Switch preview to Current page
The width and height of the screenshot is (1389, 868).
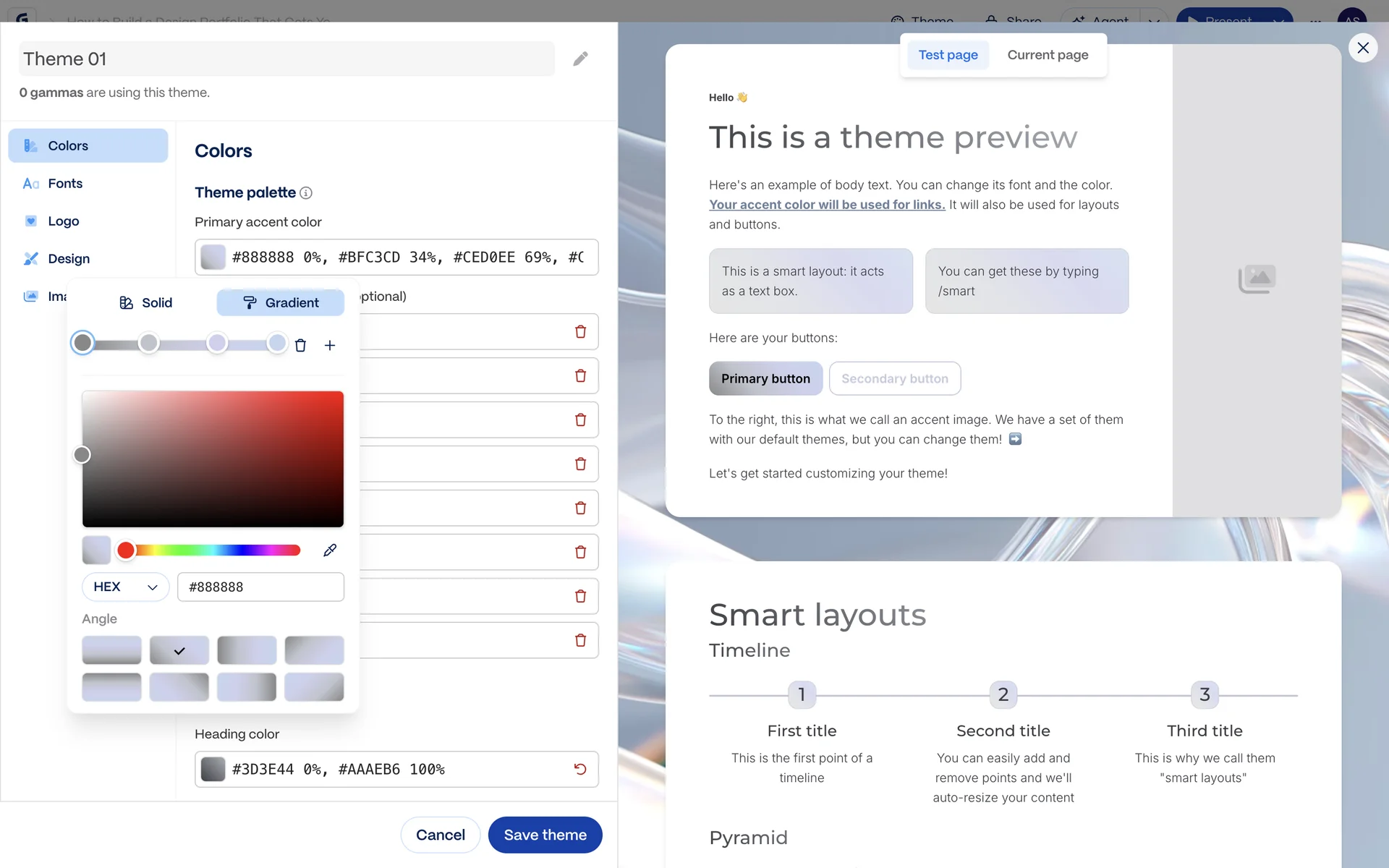(1048, 55)
